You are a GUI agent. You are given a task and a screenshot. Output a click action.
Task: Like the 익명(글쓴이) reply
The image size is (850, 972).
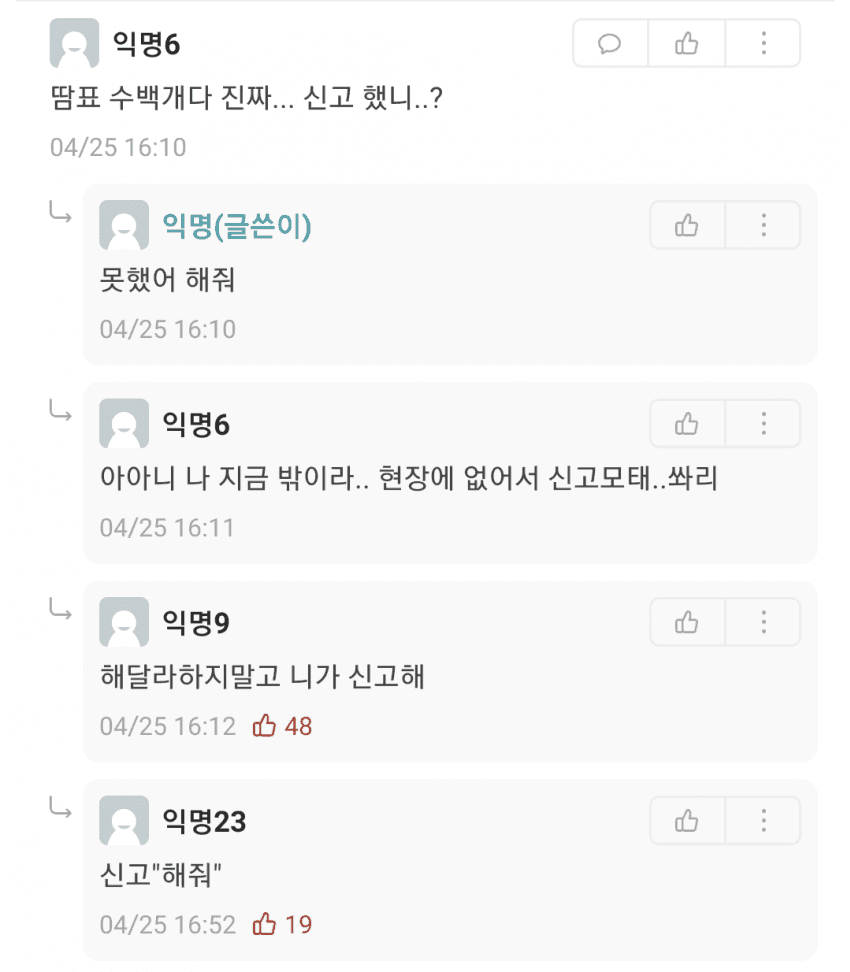tap(687, 226)
